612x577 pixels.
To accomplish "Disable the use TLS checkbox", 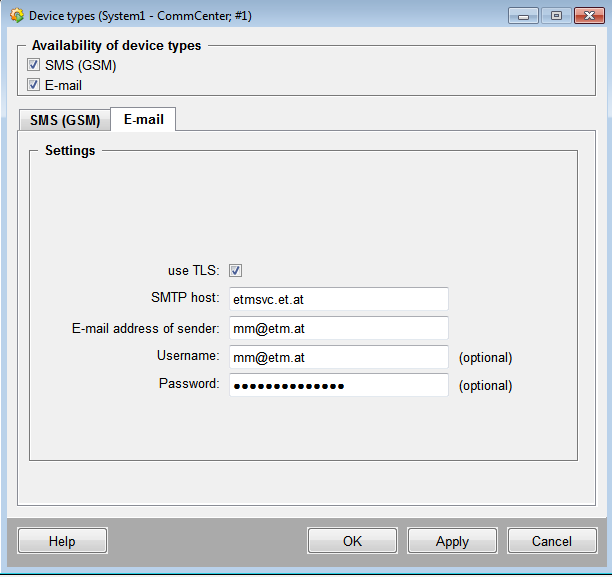I will tap(236, 270).
